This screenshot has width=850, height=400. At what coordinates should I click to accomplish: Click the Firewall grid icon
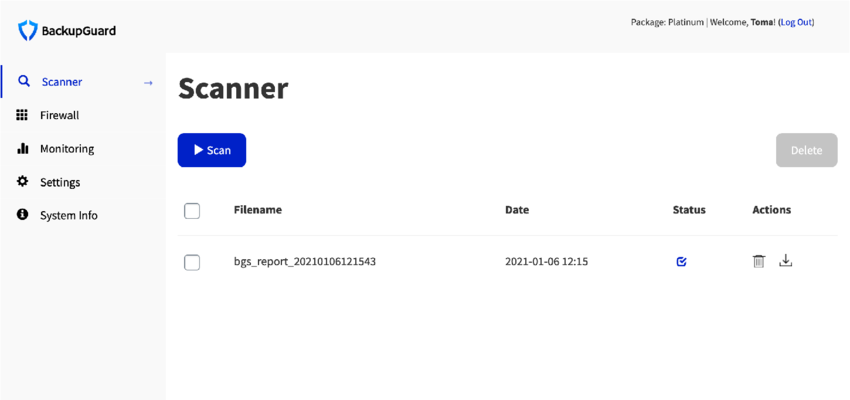(x=22, y=115)
